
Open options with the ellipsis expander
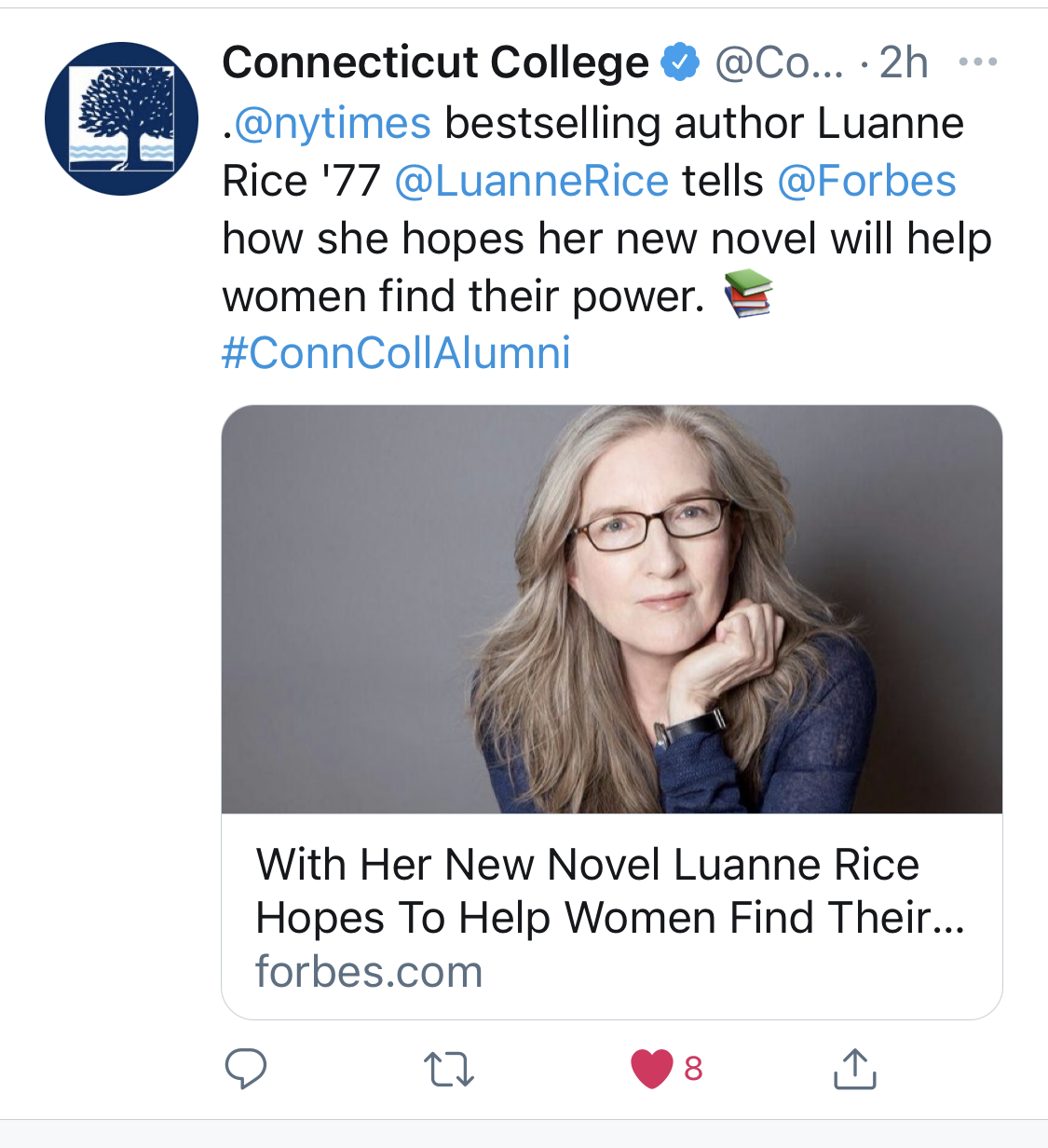[979, 60]
